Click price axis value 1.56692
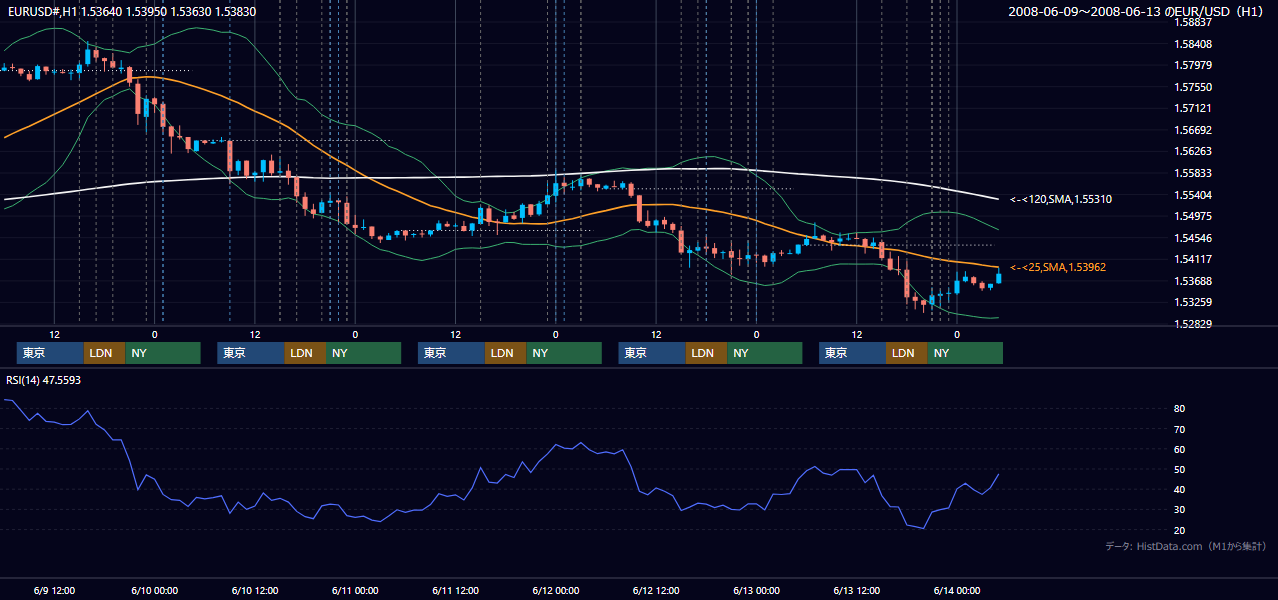Image resolution: width=1278 pixels, height=600 pixels. point(1193,130)
